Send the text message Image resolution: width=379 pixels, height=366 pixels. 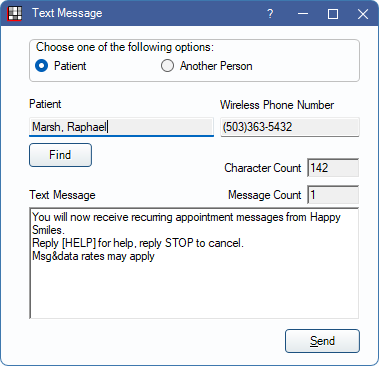322,341
